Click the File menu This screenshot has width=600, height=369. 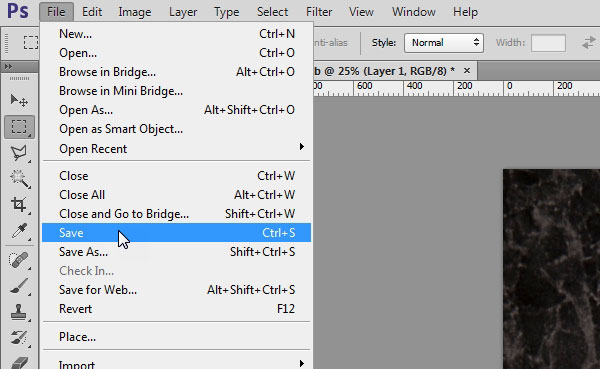click(56, 12)
